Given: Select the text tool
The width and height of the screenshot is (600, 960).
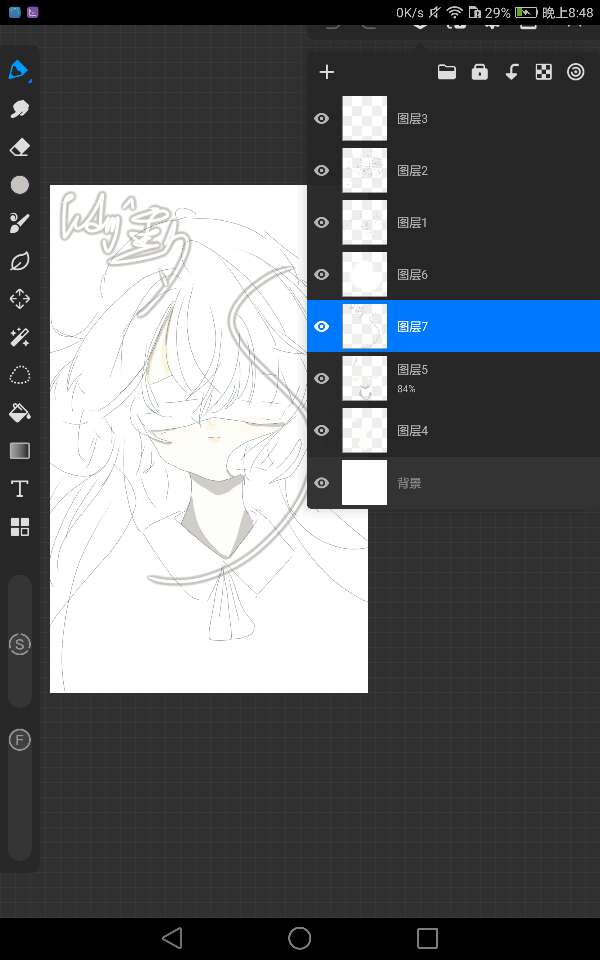Looking at the screenshot, I should (x=19, y=488).
